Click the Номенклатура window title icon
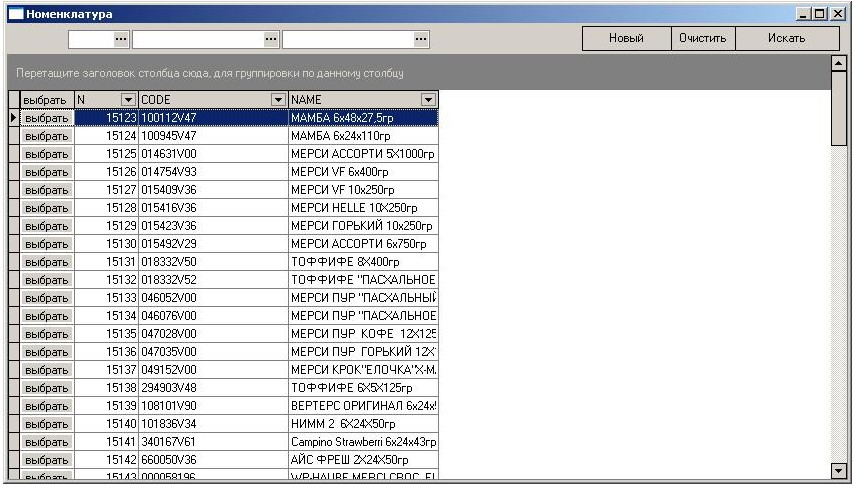This screenshot has height=488, width=854. click(x=15, y=14)
